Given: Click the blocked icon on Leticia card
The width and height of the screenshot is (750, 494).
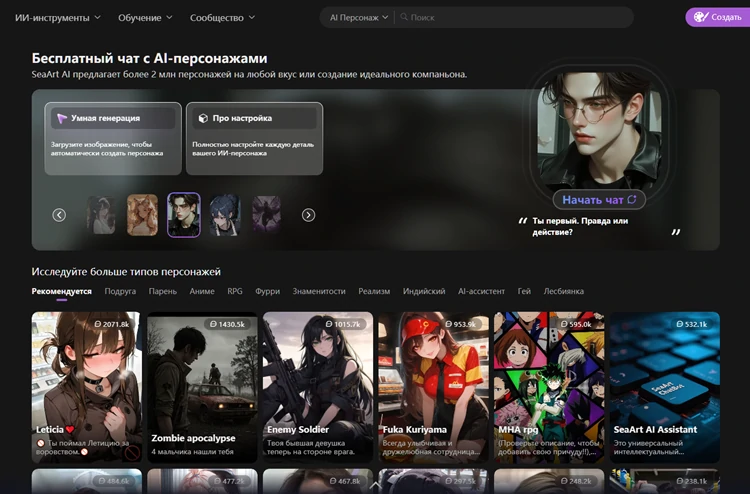Looking at the screenshot, I should 131,452.
